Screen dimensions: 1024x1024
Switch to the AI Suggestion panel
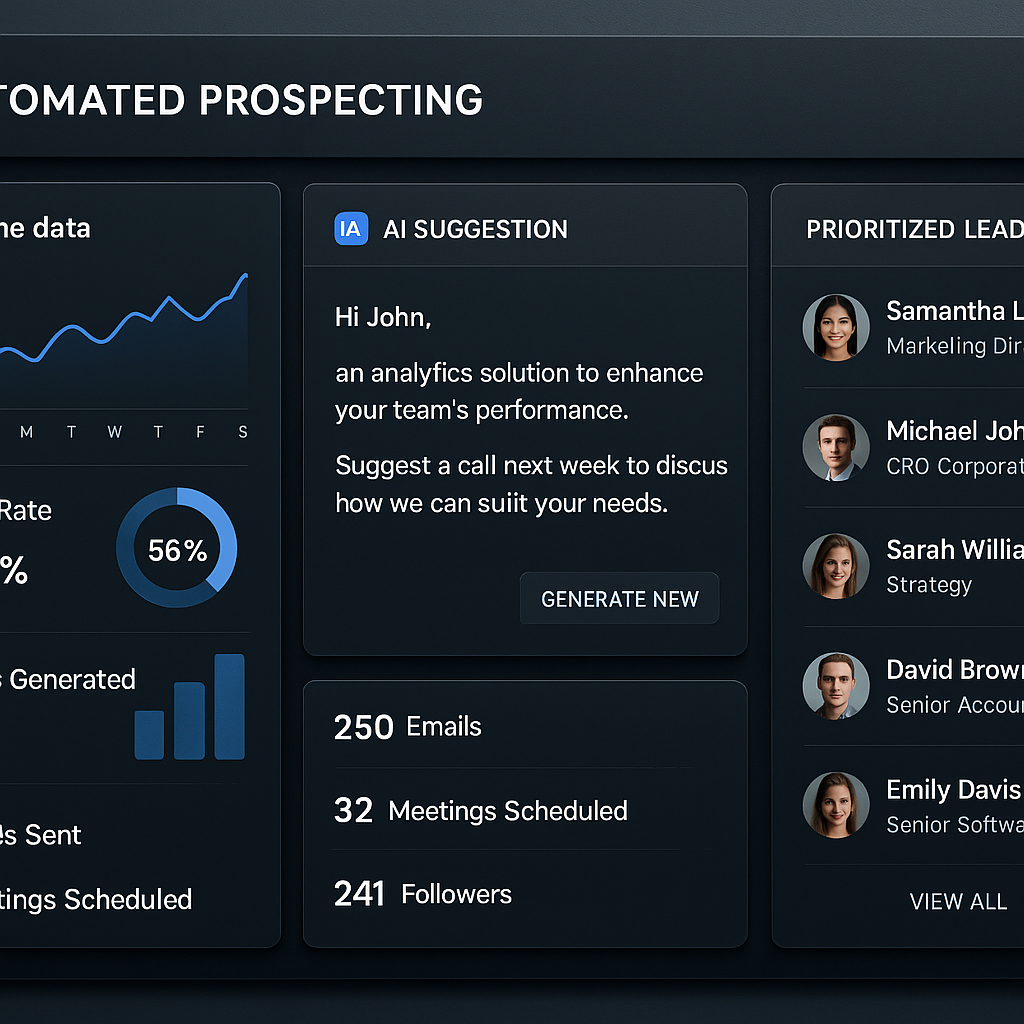(x=475, y=229)
